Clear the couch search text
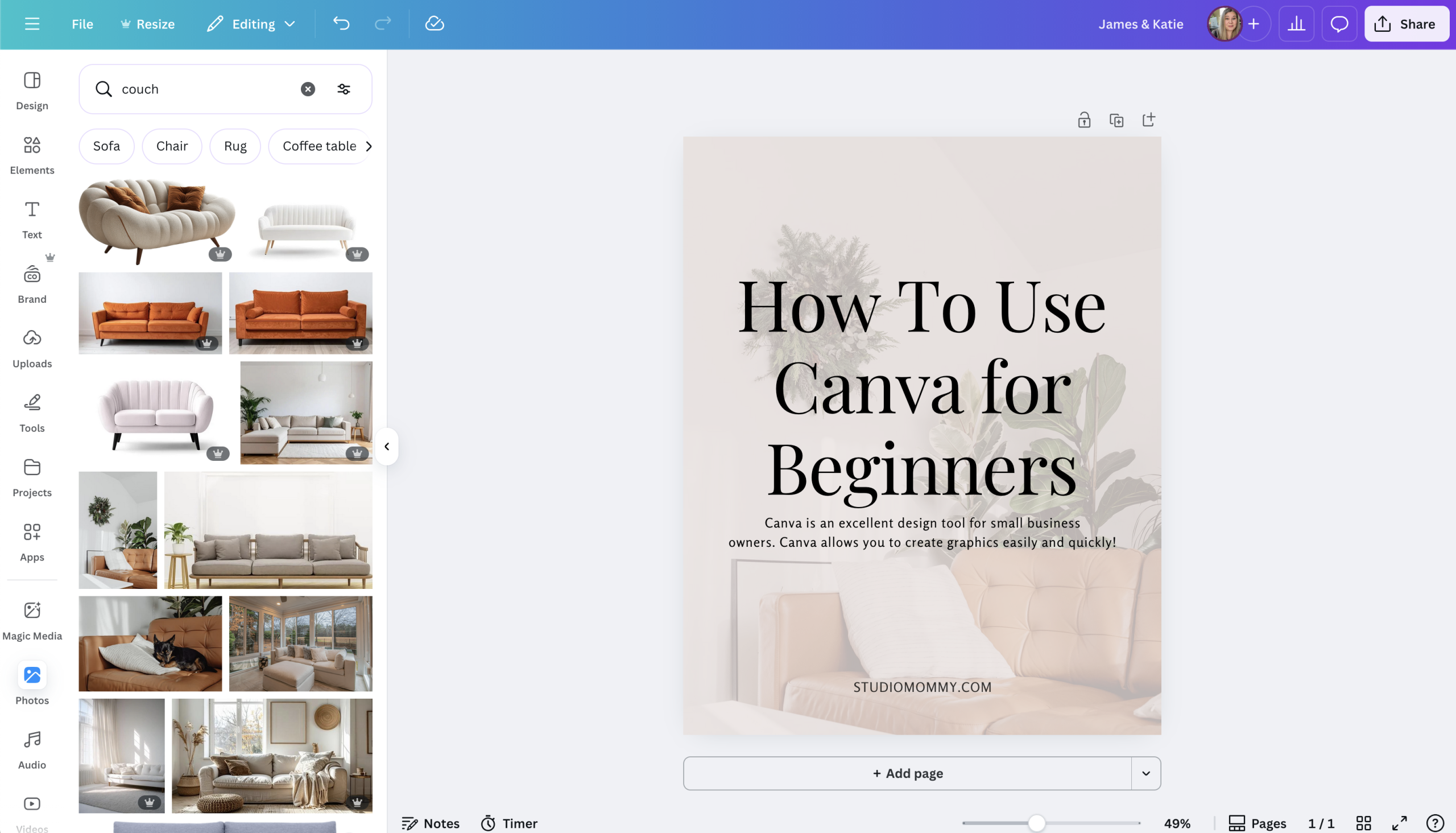 308,89
